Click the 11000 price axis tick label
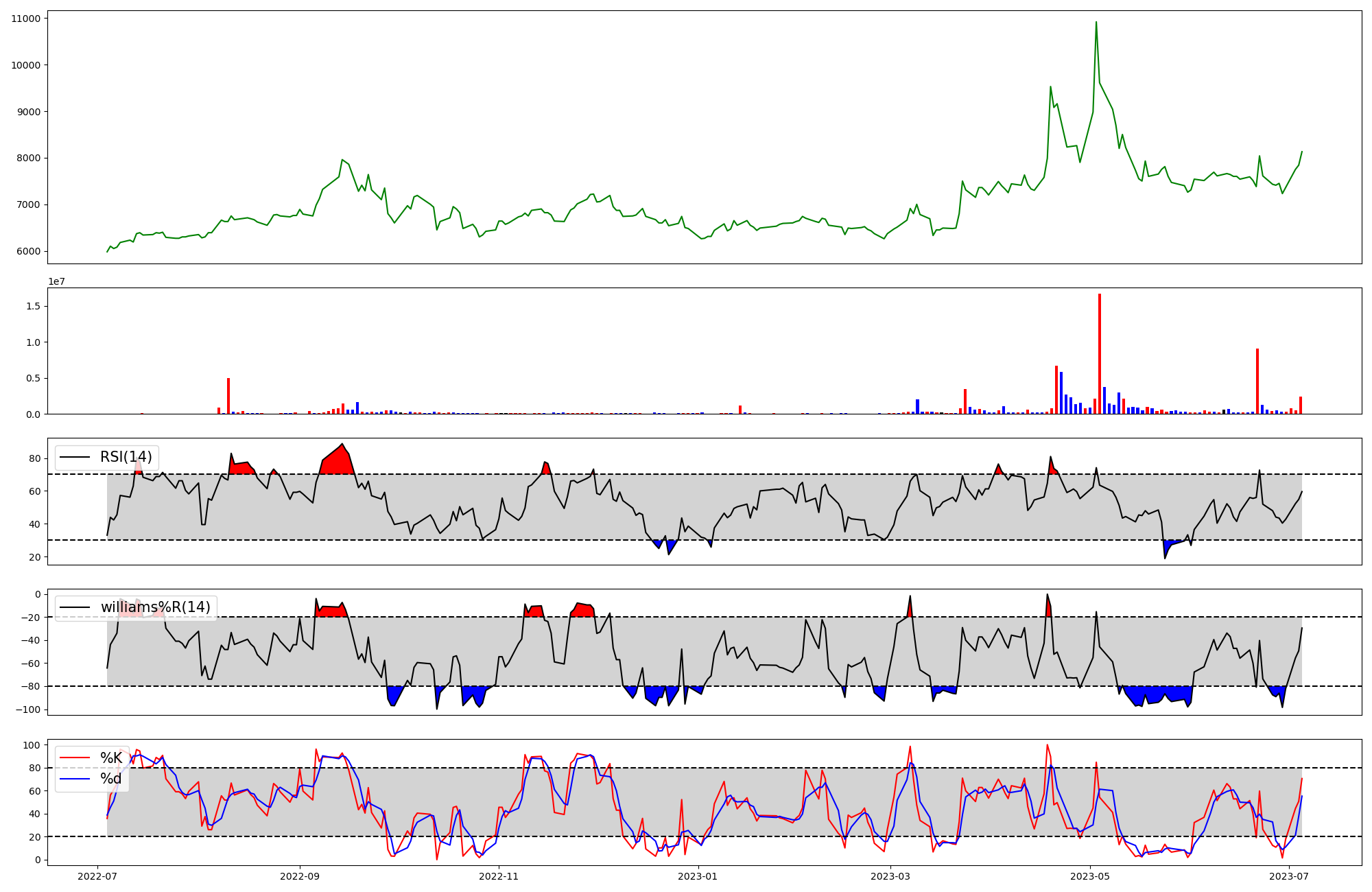This screenshot has width=1372, height=892. 25,19
